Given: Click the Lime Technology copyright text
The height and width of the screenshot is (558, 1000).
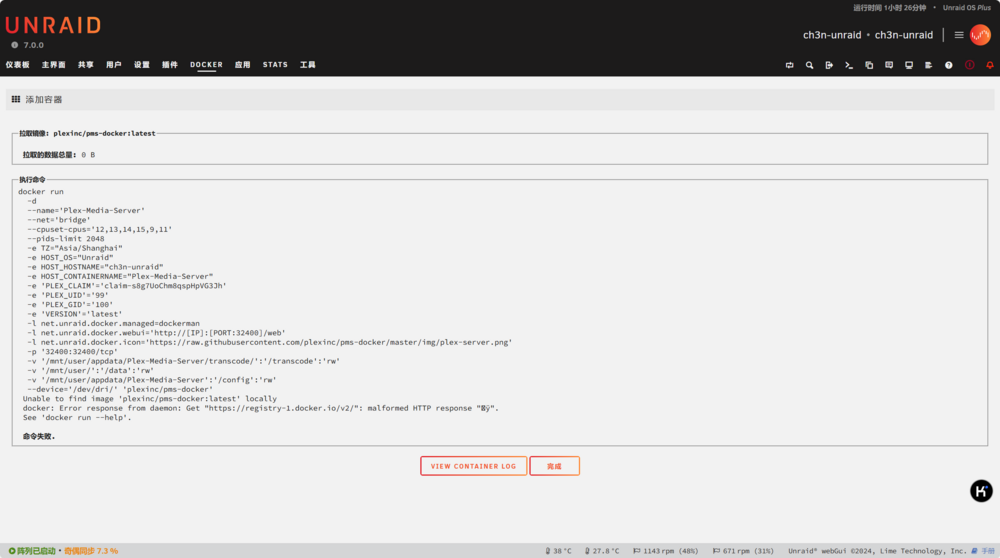Looking at the screenshot, I should click(878, 551).
